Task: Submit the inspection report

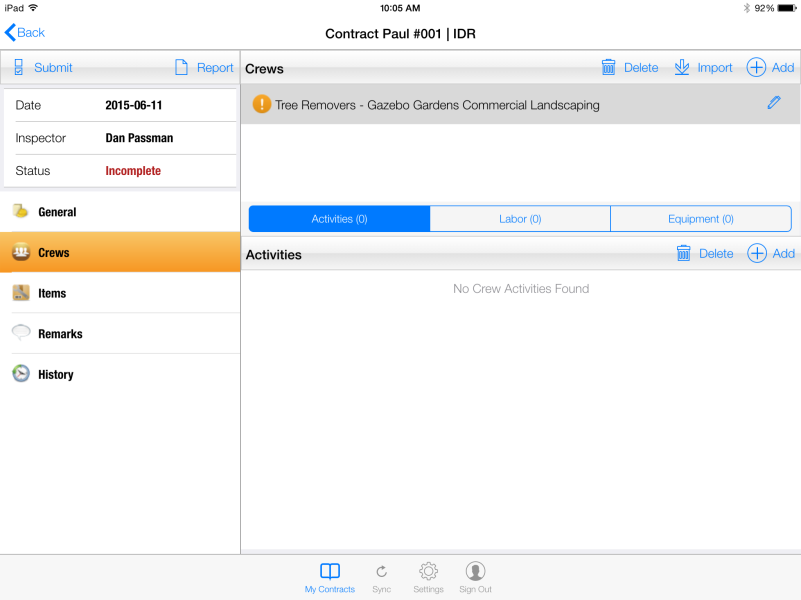Action: (43, 68)
